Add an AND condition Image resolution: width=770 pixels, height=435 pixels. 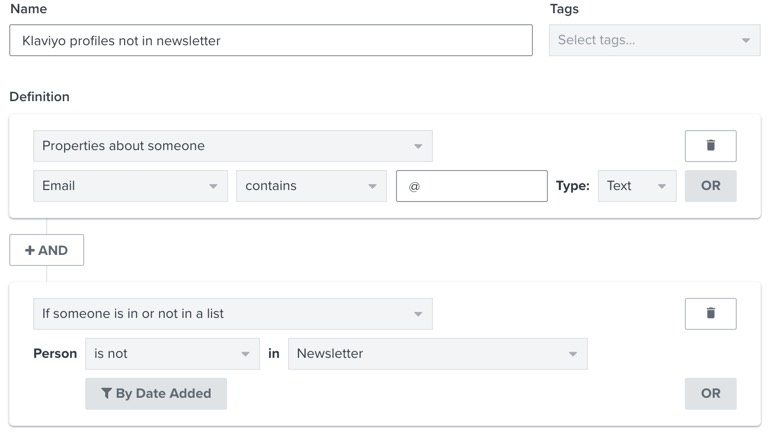(x=46, y=250)
